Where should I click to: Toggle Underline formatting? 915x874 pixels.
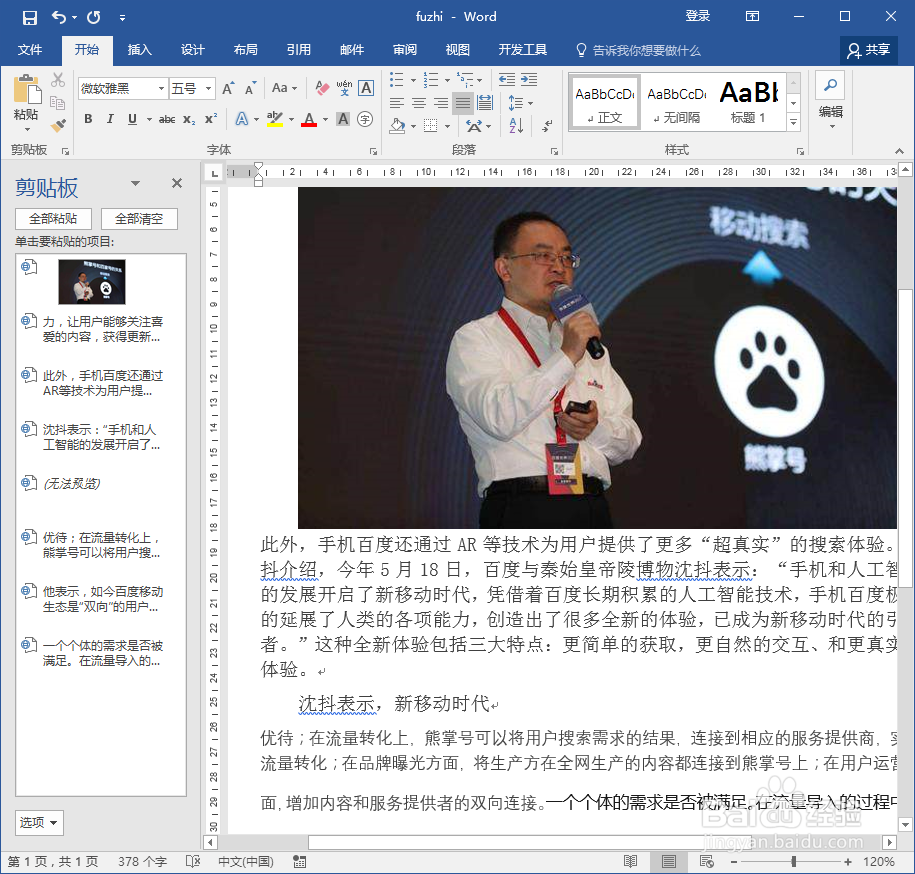click(x=132, y=120)
